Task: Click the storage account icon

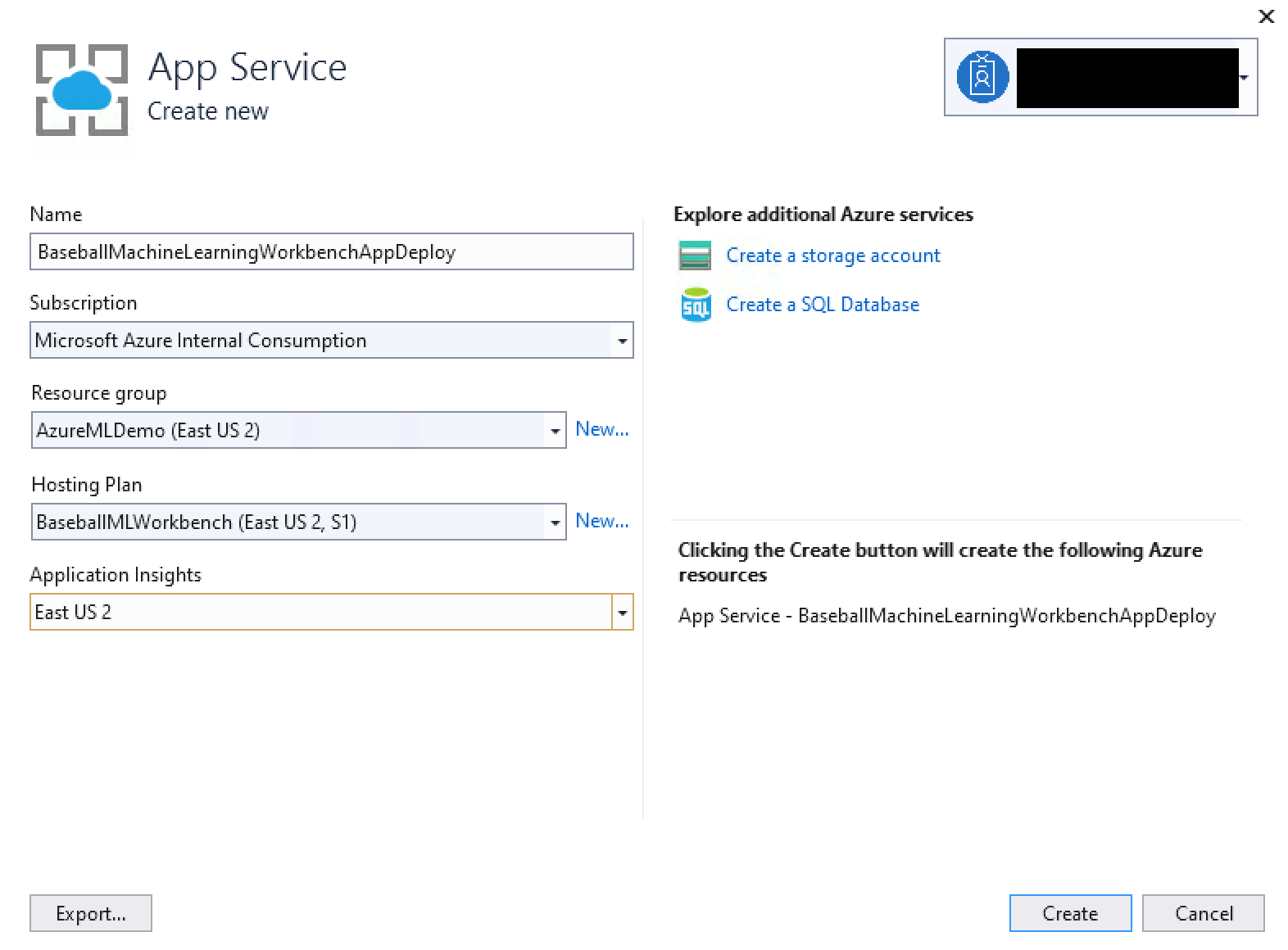Action: pos(695,256)
